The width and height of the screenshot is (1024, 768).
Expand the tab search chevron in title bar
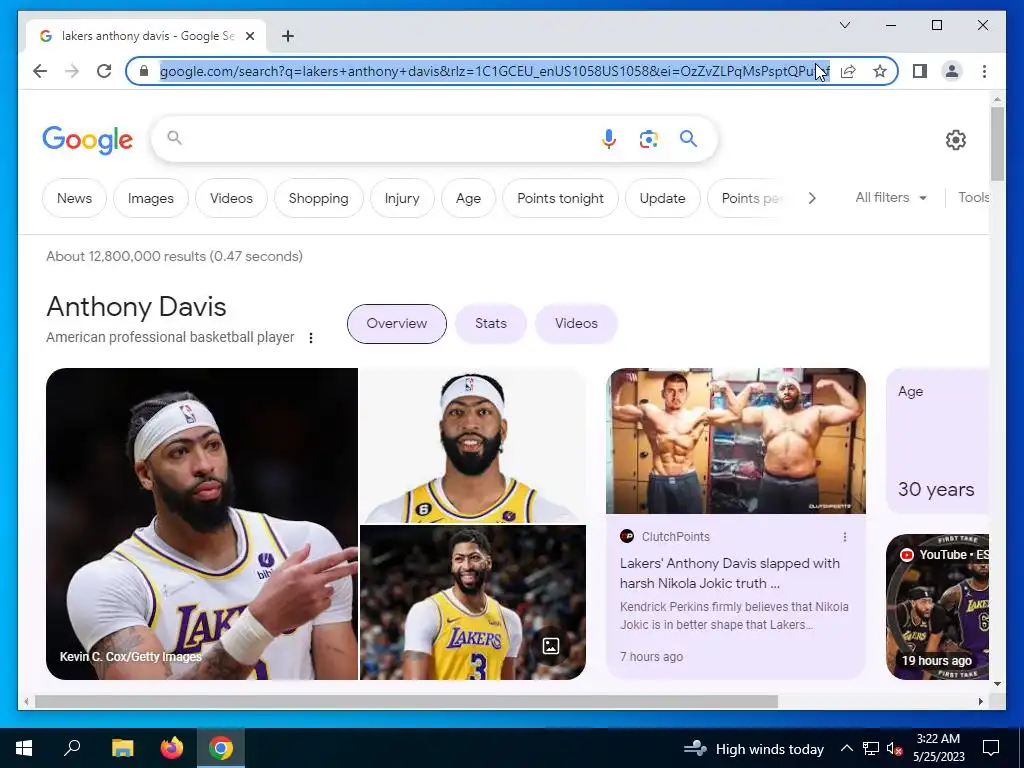pos(844,25)
